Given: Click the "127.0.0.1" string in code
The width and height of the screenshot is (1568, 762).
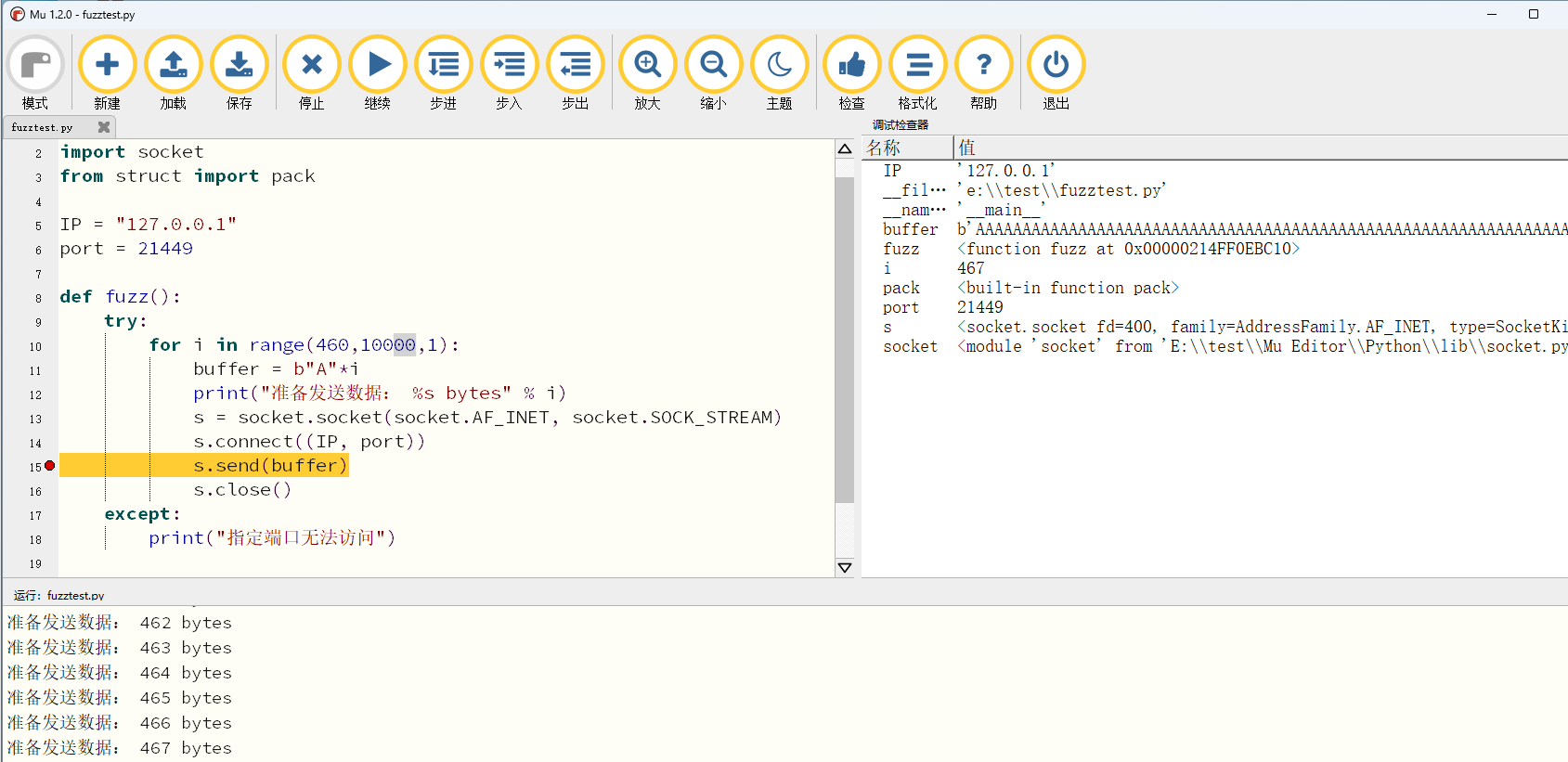Looking at the screenshot, I should pyautogui.click(x=176, y=225).
